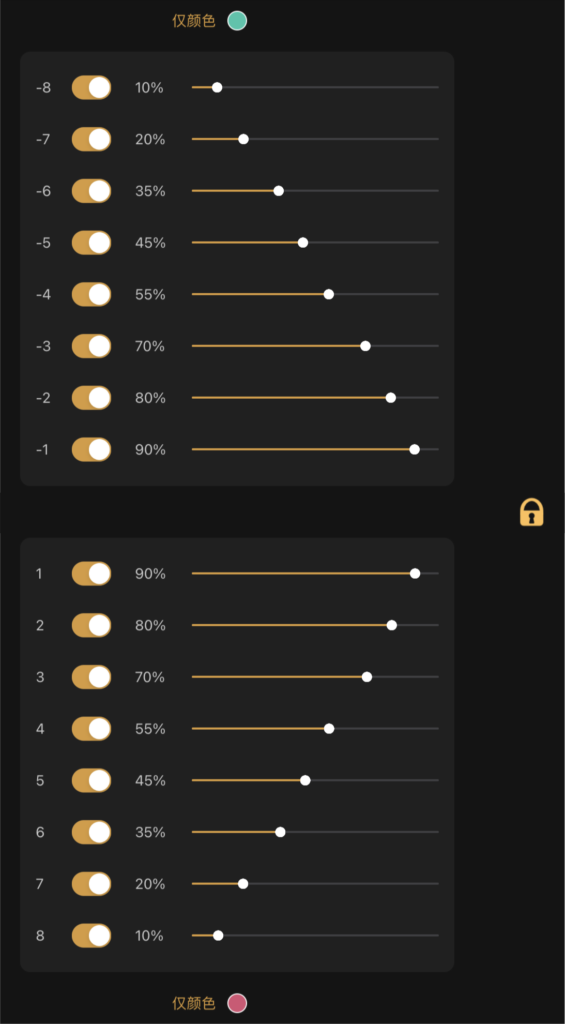This screenshot has width=565, height=1024.
Task: Switch off the frame 8 toggle
Action: [91, 936]
